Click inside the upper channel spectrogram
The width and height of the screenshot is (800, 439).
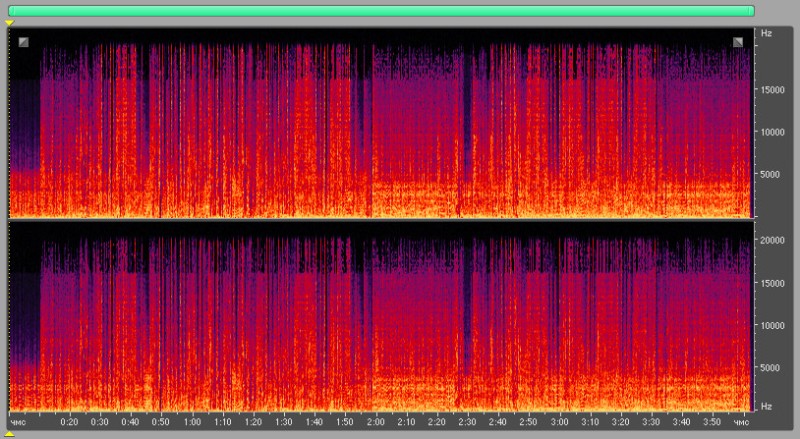tap(380, 120)
